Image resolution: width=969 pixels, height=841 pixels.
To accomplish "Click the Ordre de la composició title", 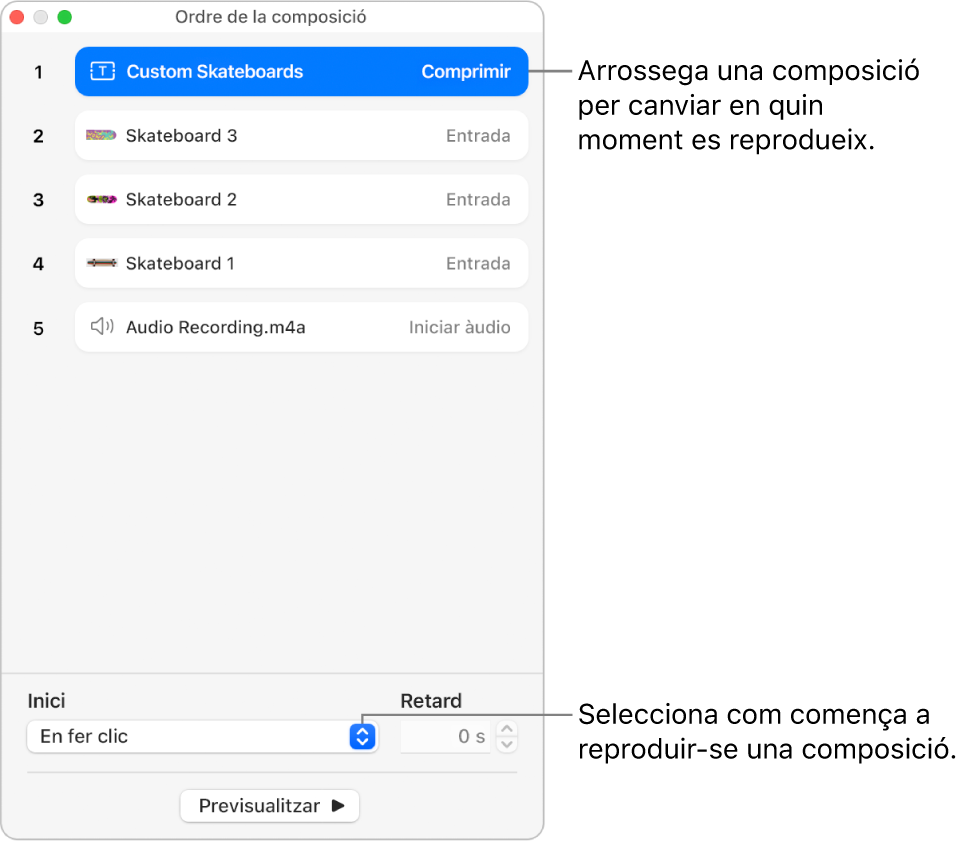I will coord(271,17).
